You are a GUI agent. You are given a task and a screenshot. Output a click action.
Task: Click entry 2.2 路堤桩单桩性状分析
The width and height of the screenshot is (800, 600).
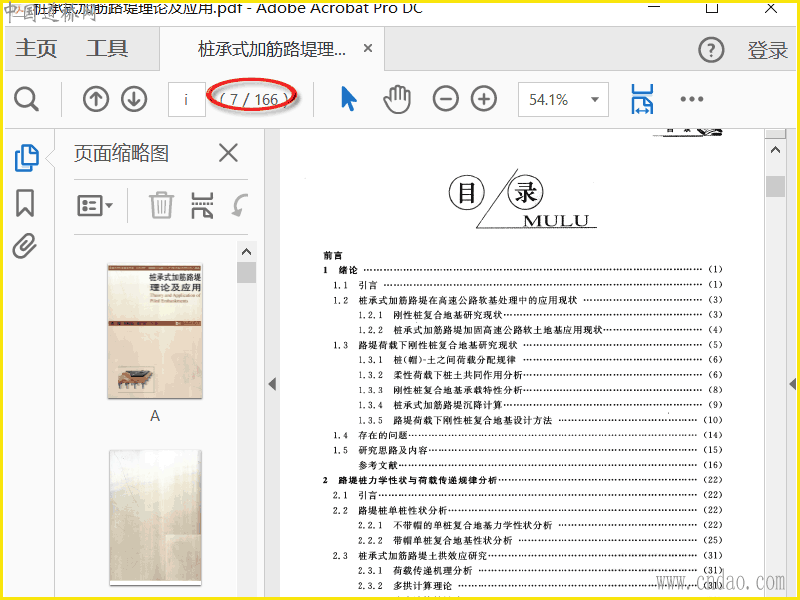pos(528,510)
